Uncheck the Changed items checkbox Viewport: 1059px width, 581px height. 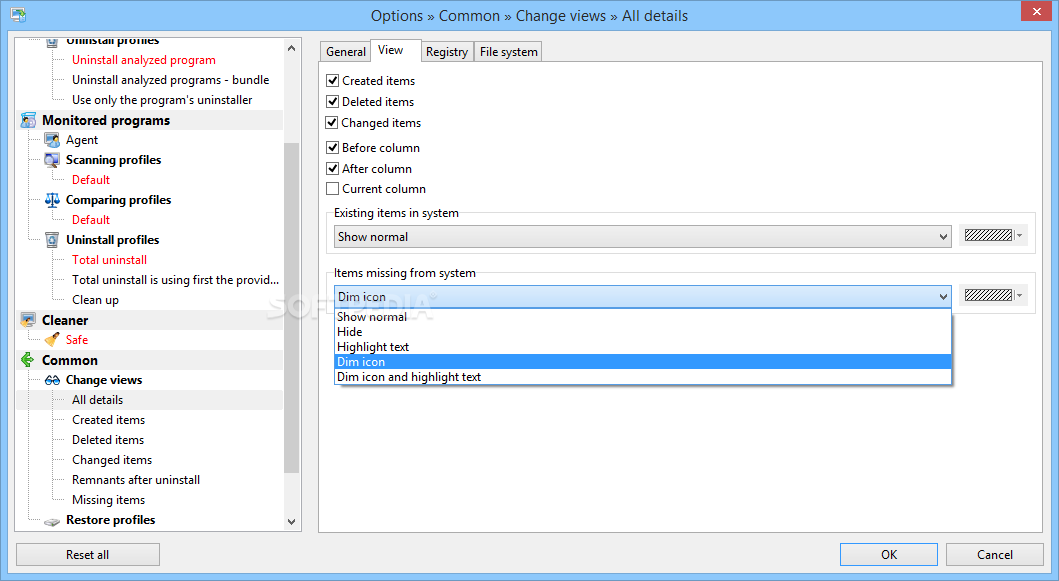tap(332, 122)
